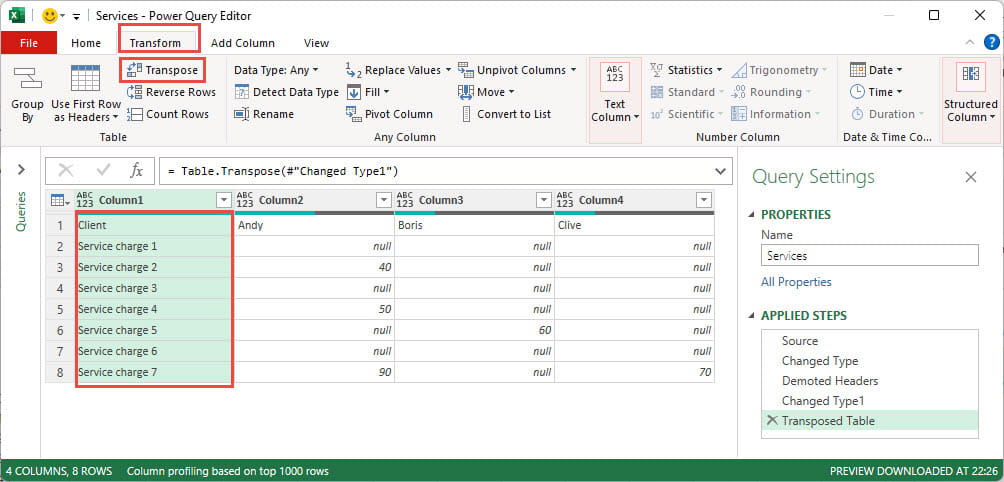1004x482 pixels.
Task: Open the All Properties link
Action: pos(796,282)
